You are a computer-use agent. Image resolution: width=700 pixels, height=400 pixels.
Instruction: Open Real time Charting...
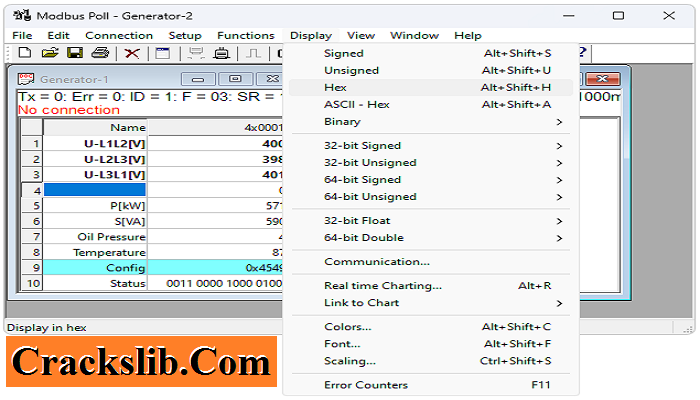431,286
